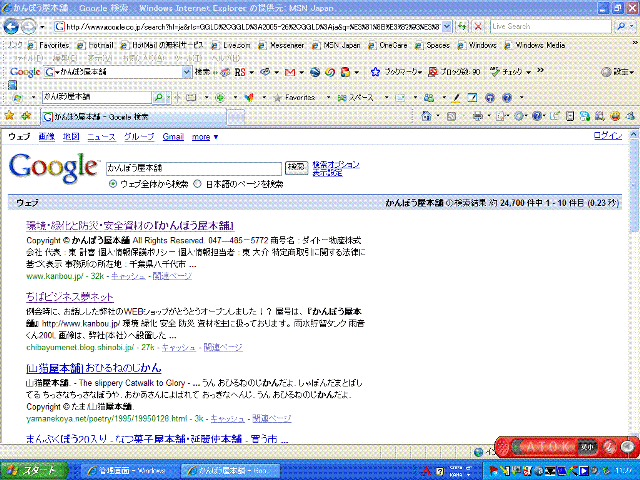The image size is (640, 480).
Task: Switch to the かんぽう屋本舗 Google search tab
Action: tap(133, 117)
